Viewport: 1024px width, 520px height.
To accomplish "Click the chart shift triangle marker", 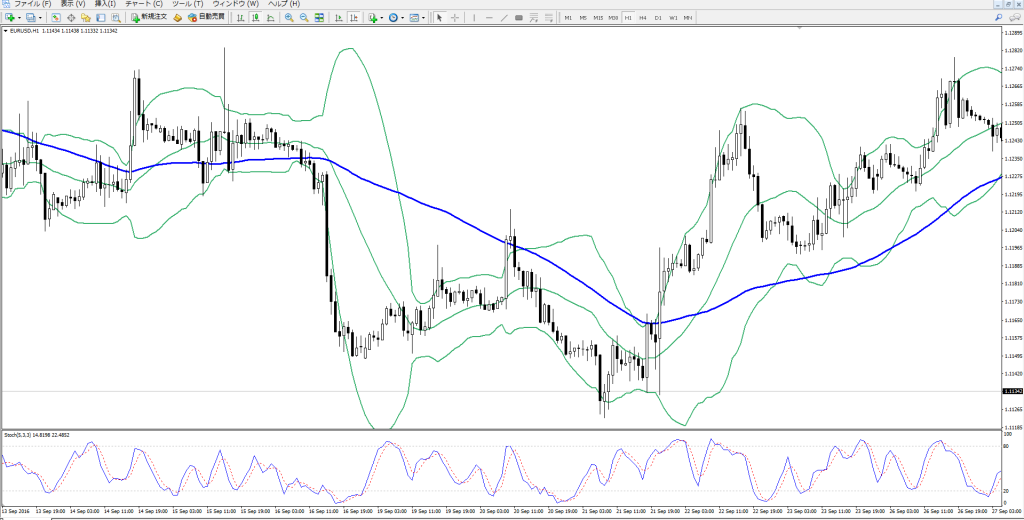I will [799, 28].
